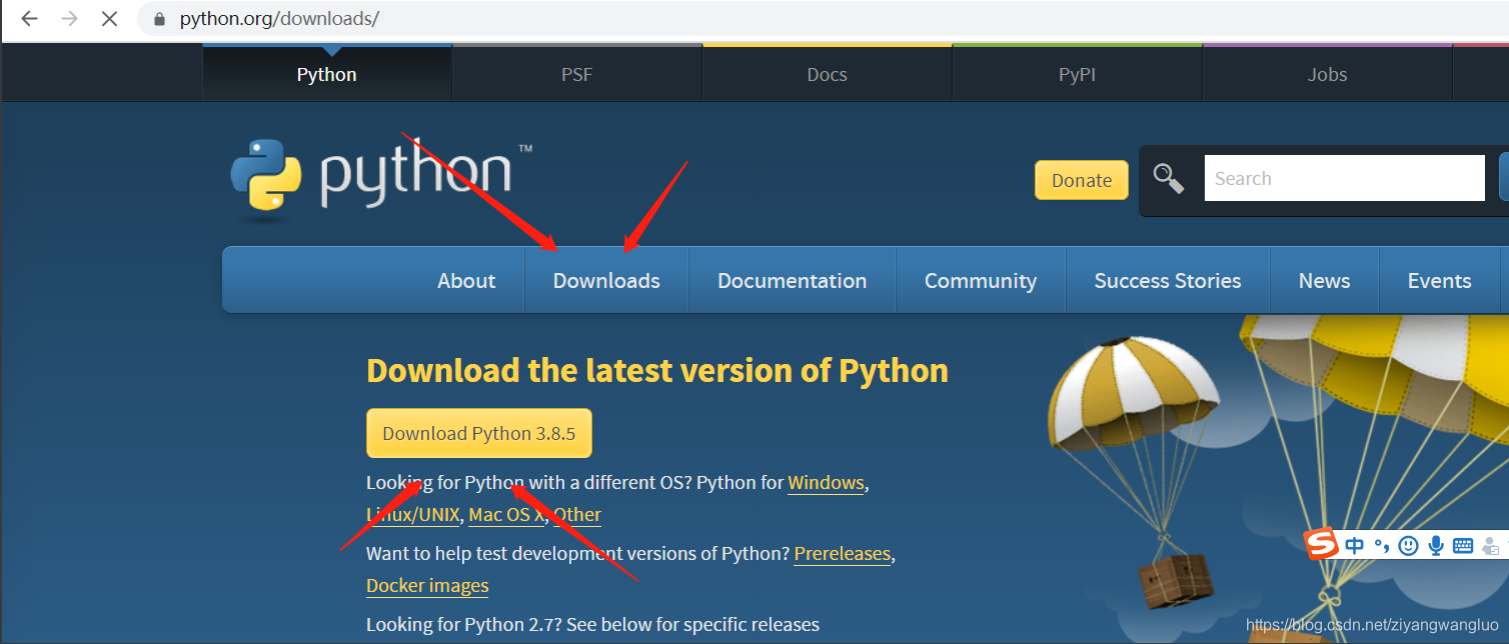Follow the Mac OS X link
This screenshot has width=1509, height=644.
(x=506, y=515)
